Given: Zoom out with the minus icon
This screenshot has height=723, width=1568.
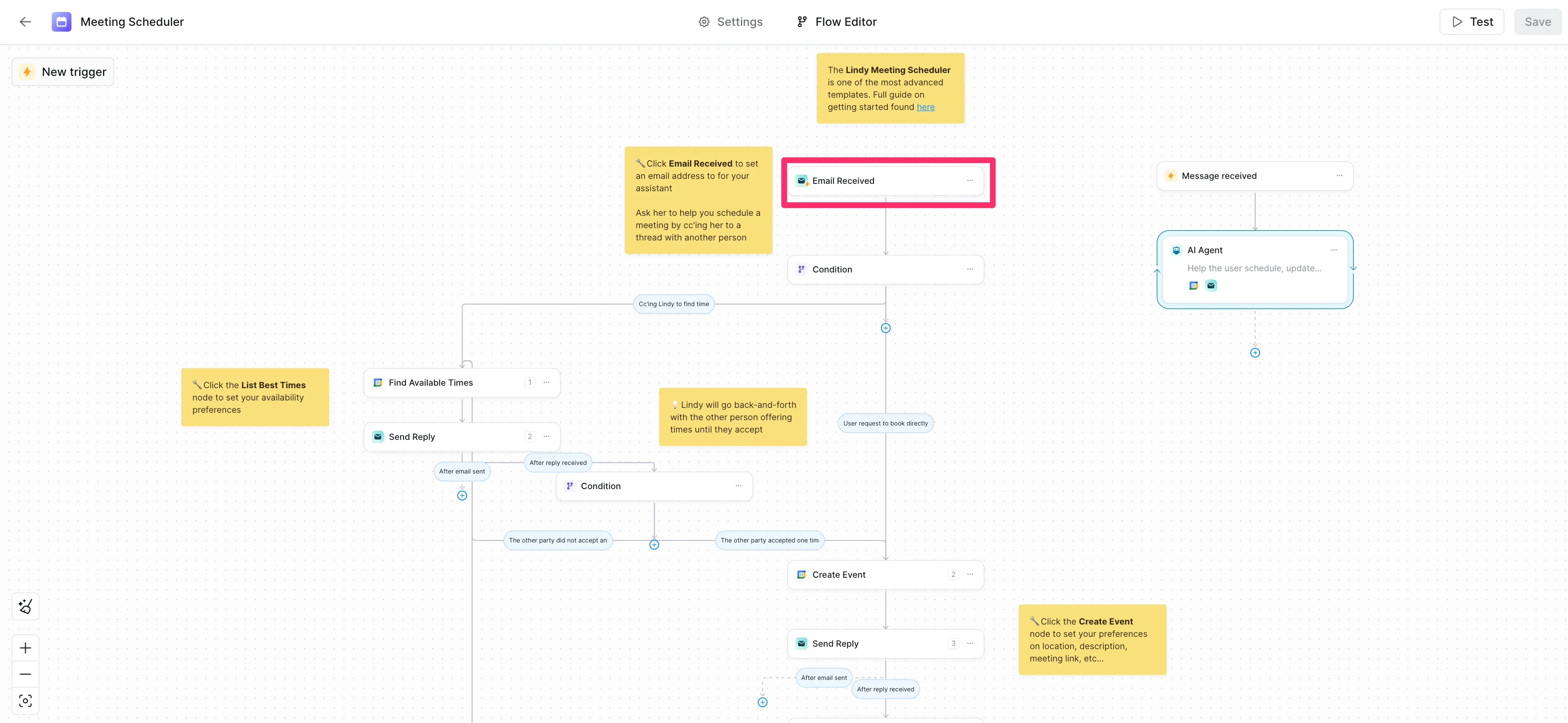Looking at the screenshot, I should (x=25, y=674).
